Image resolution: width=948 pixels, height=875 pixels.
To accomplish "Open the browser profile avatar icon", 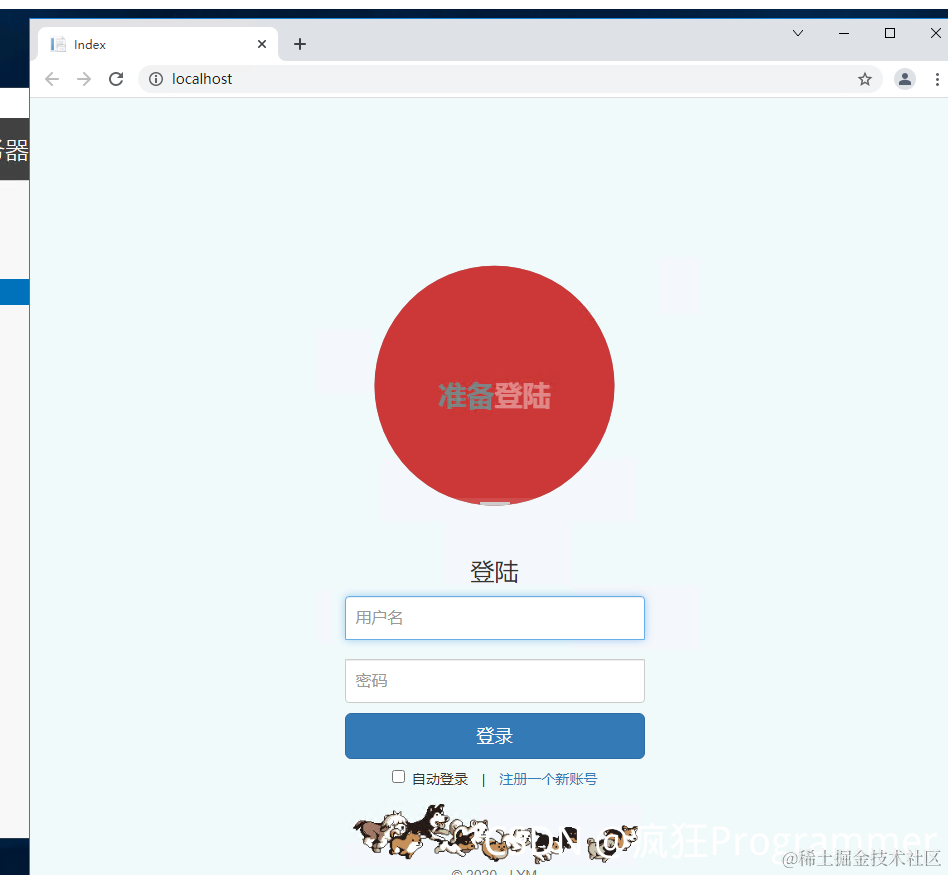I will [905, 78].
